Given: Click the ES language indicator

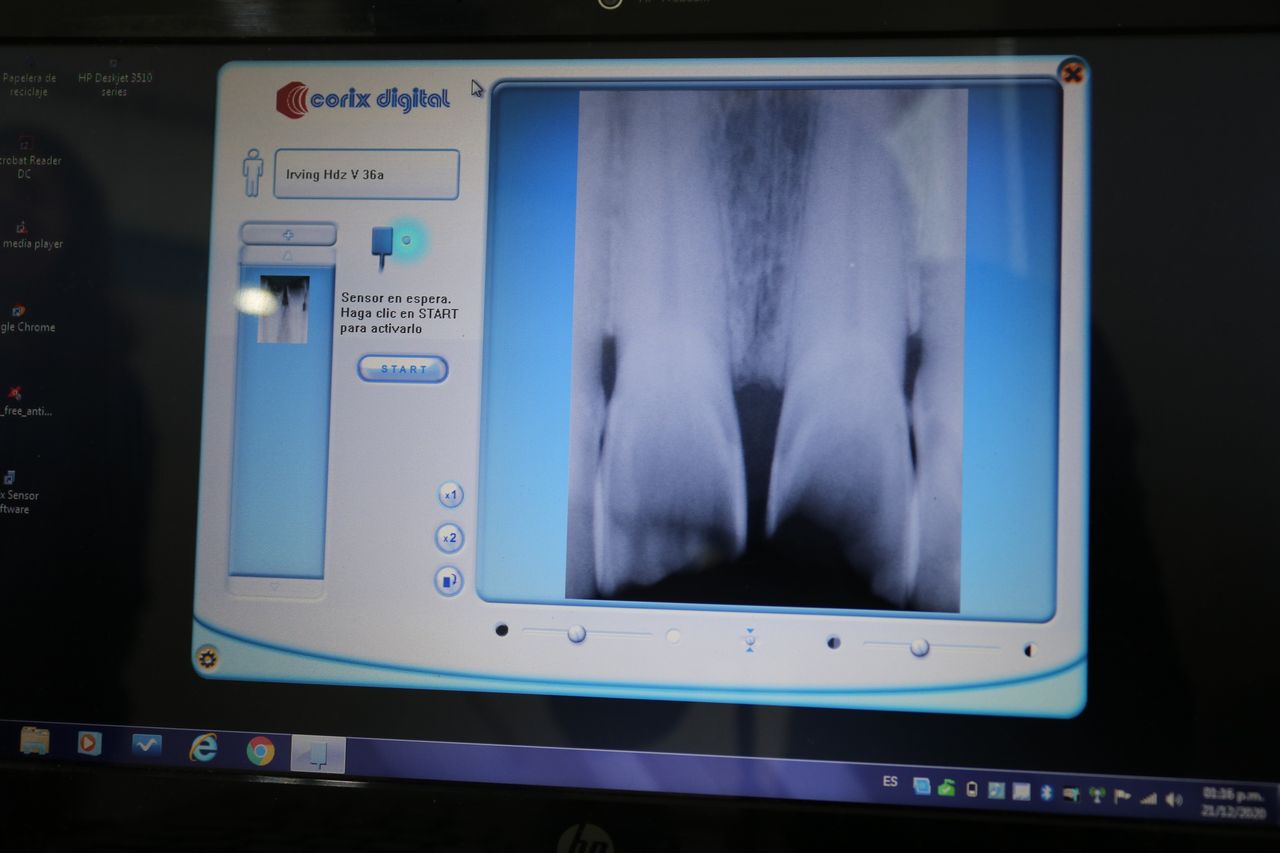Looking at the screenshot, I should [x=890, y=781].
